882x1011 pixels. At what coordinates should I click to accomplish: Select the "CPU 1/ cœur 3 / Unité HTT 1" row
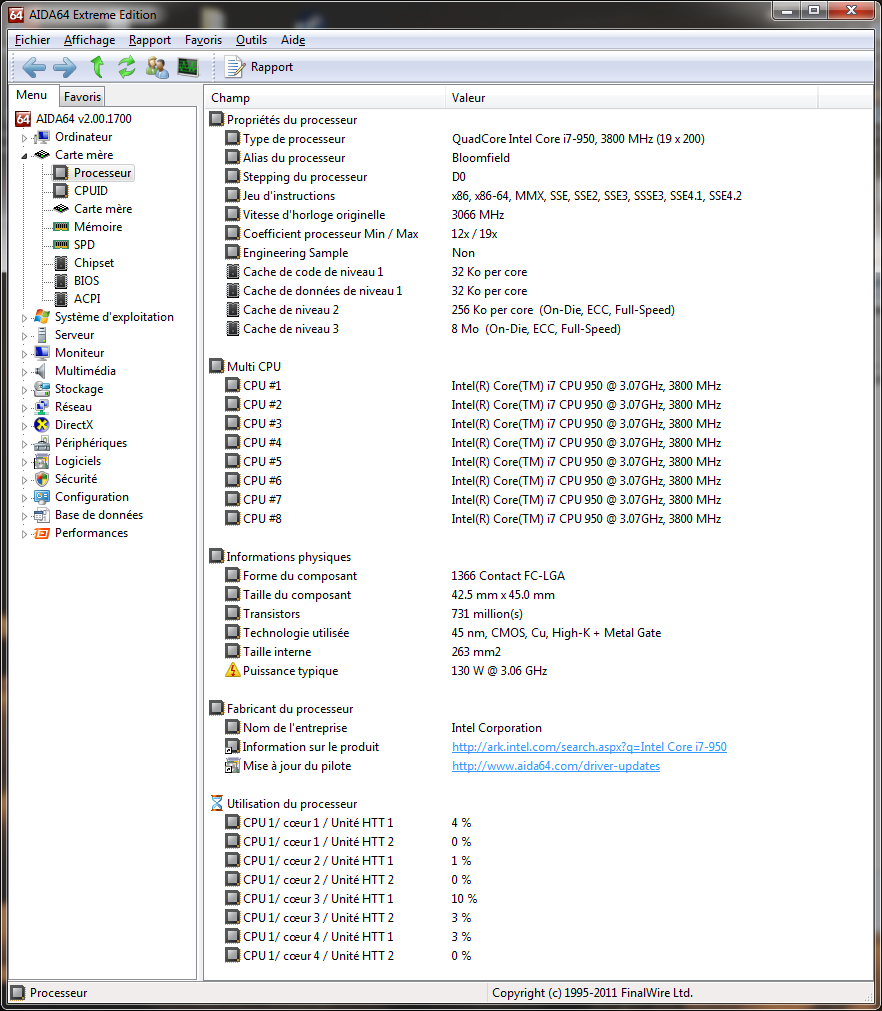pos(538,899)
